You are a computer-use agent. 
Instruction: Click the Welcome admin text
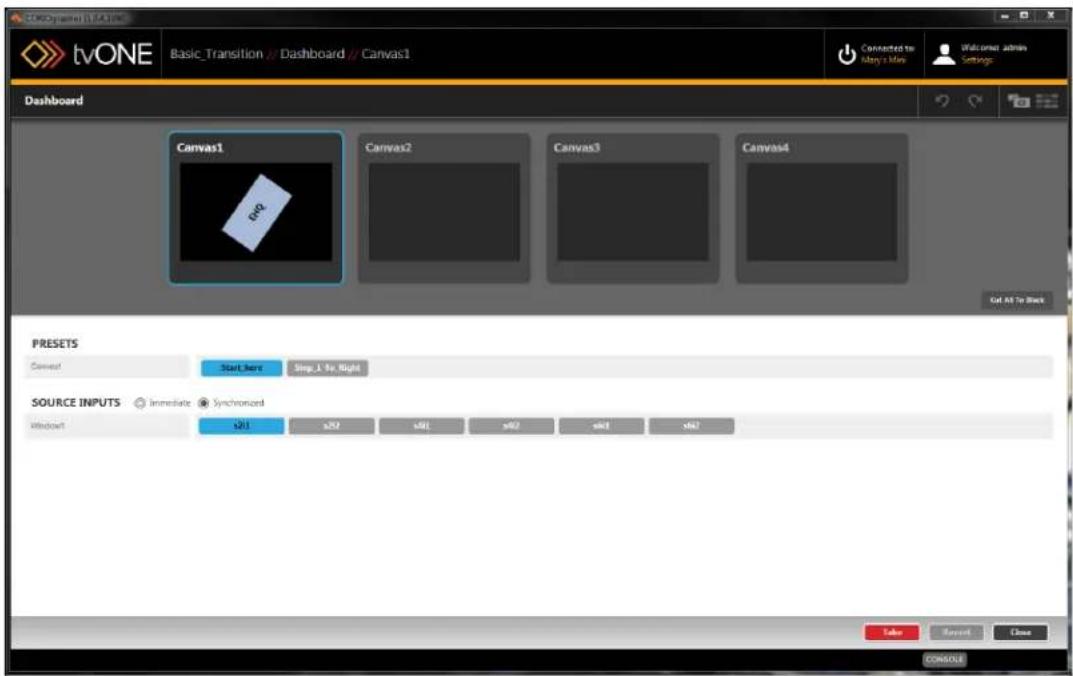(994, 48)
